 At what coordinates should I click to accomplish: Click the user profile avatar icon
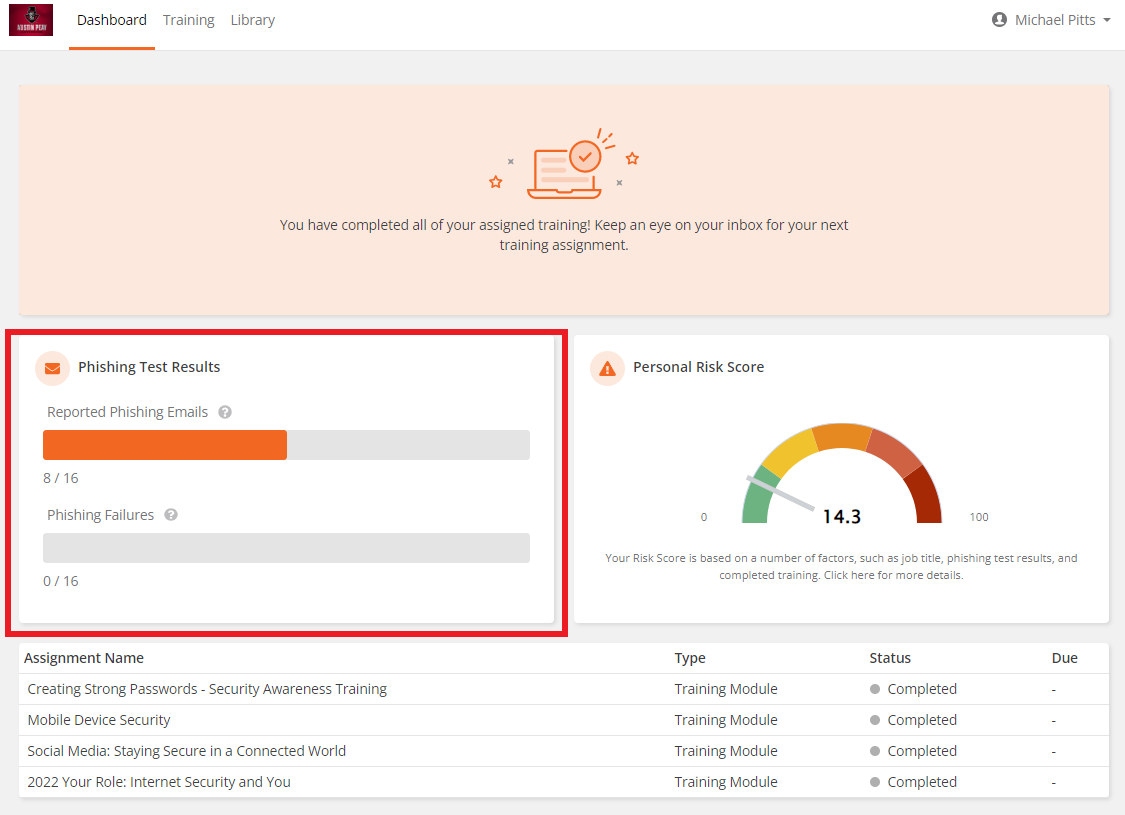[x=999, y=20]
